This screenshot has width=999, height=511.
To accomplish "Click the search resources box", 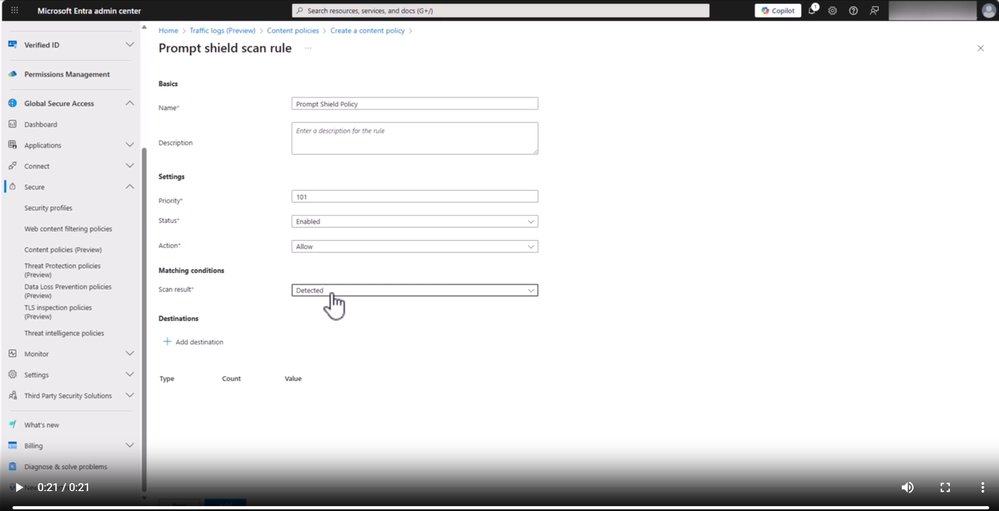I will click(500, 11).
